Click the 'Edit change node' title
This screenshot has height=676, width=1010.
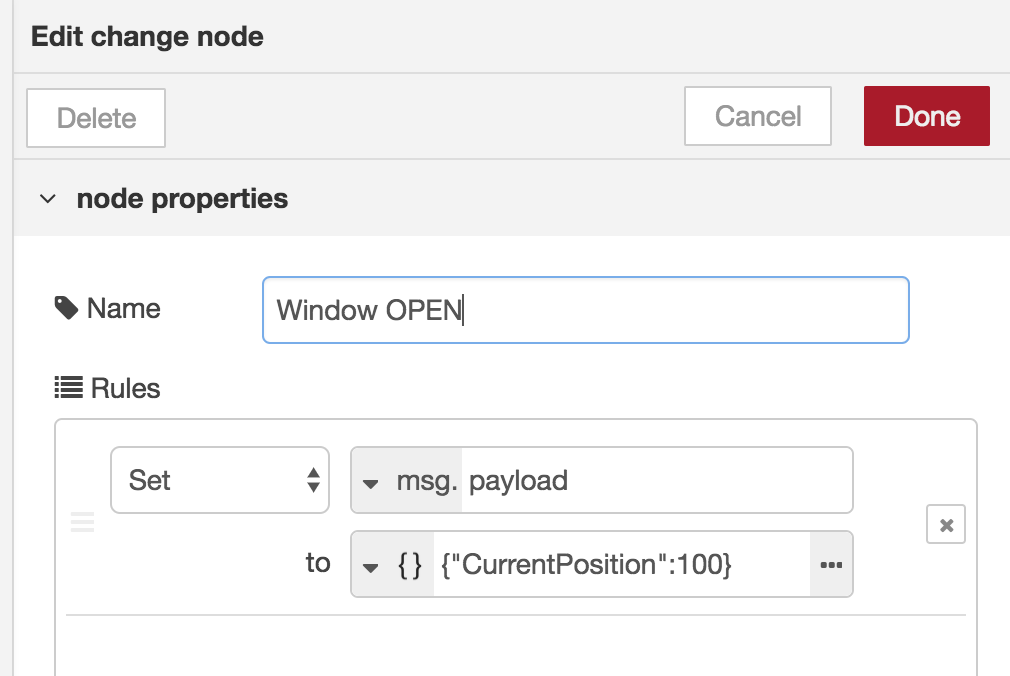[147, 37]
